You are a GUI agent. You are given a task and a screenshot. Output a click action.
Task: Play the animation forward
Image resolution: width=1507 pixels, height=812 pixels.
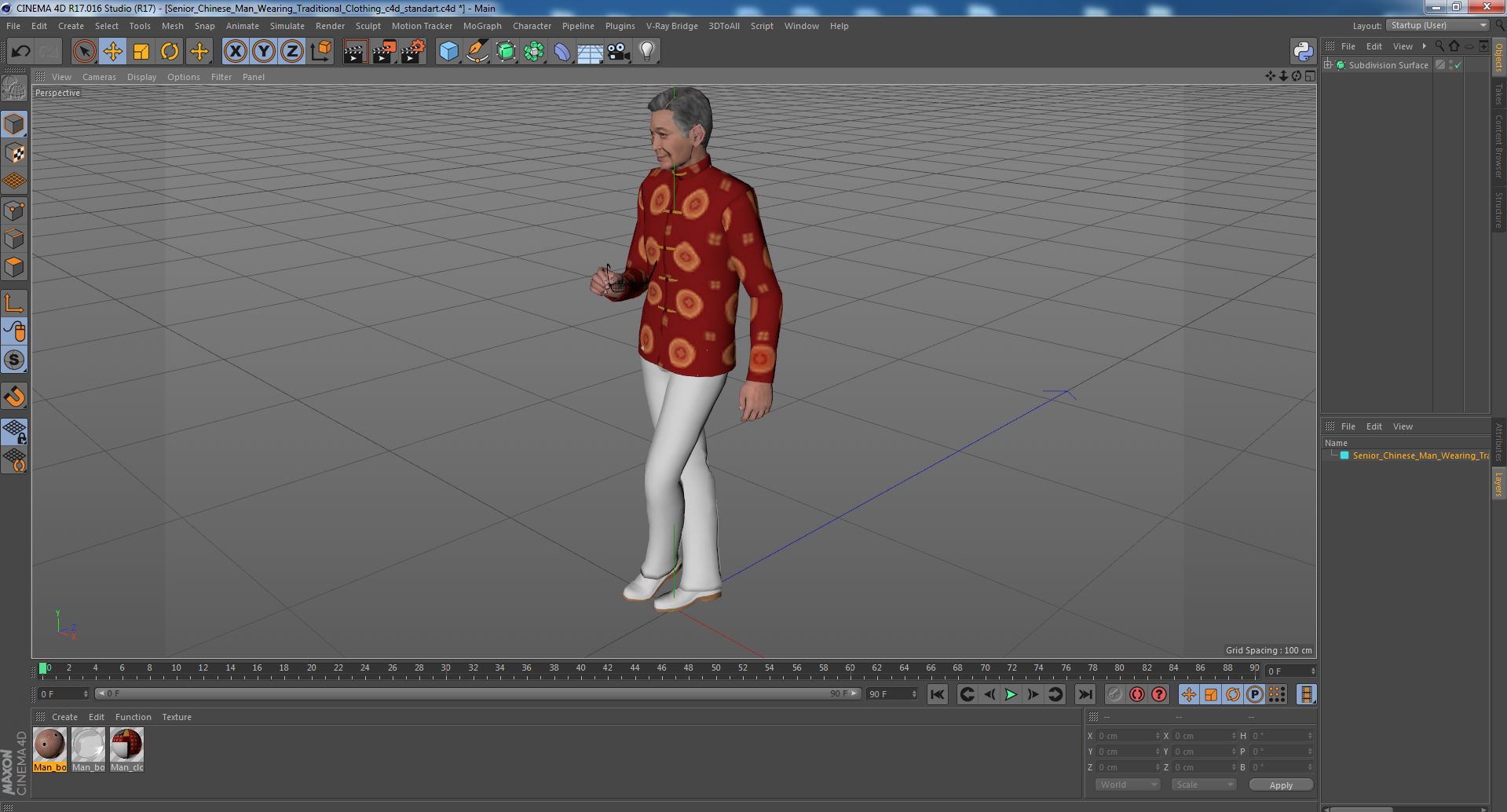click(1011, 694)
